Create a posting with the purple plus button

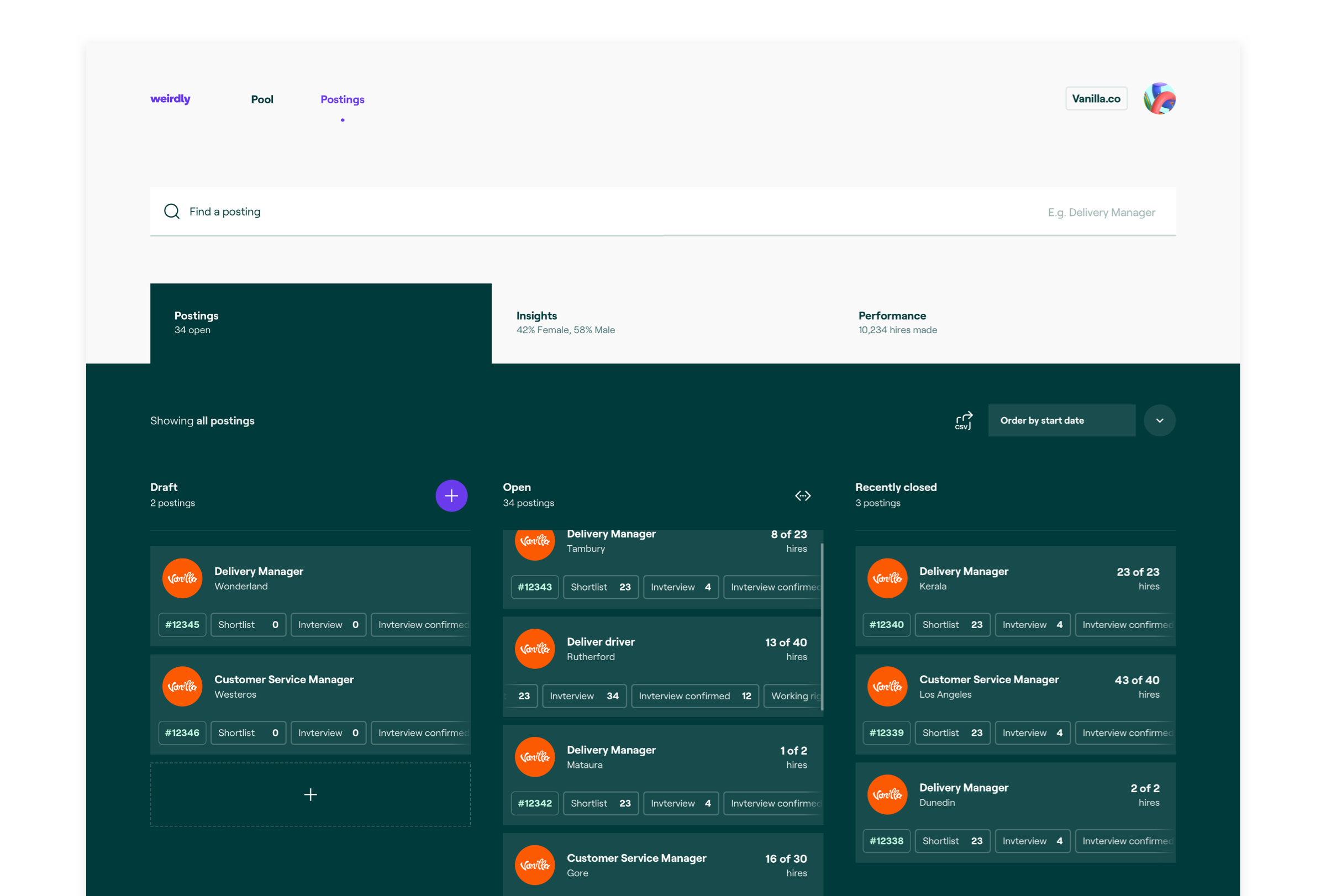tap(451, 495)
